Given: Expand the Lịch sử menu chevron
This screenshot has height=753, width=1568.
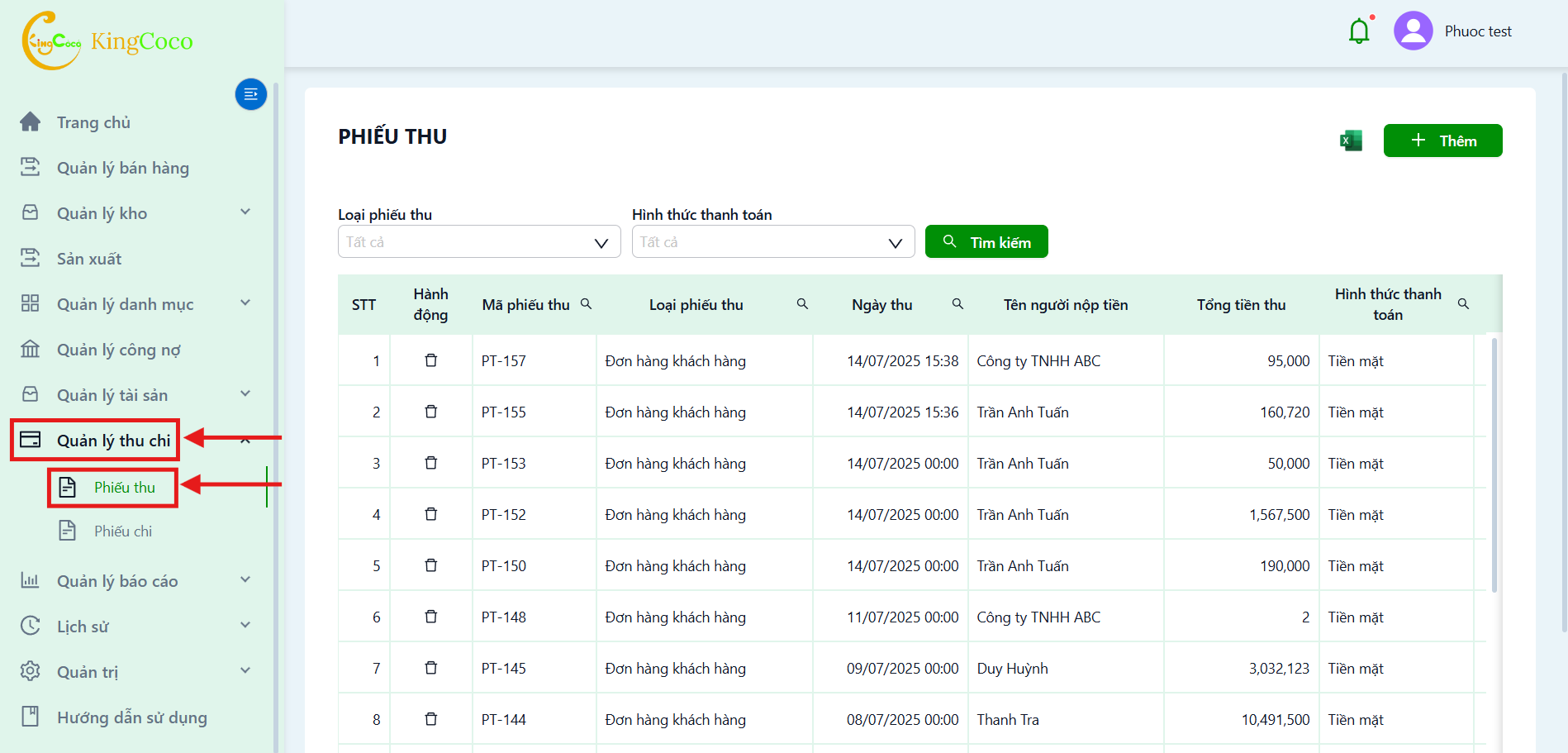Looking at the screenshot, I should coord(245,626).
